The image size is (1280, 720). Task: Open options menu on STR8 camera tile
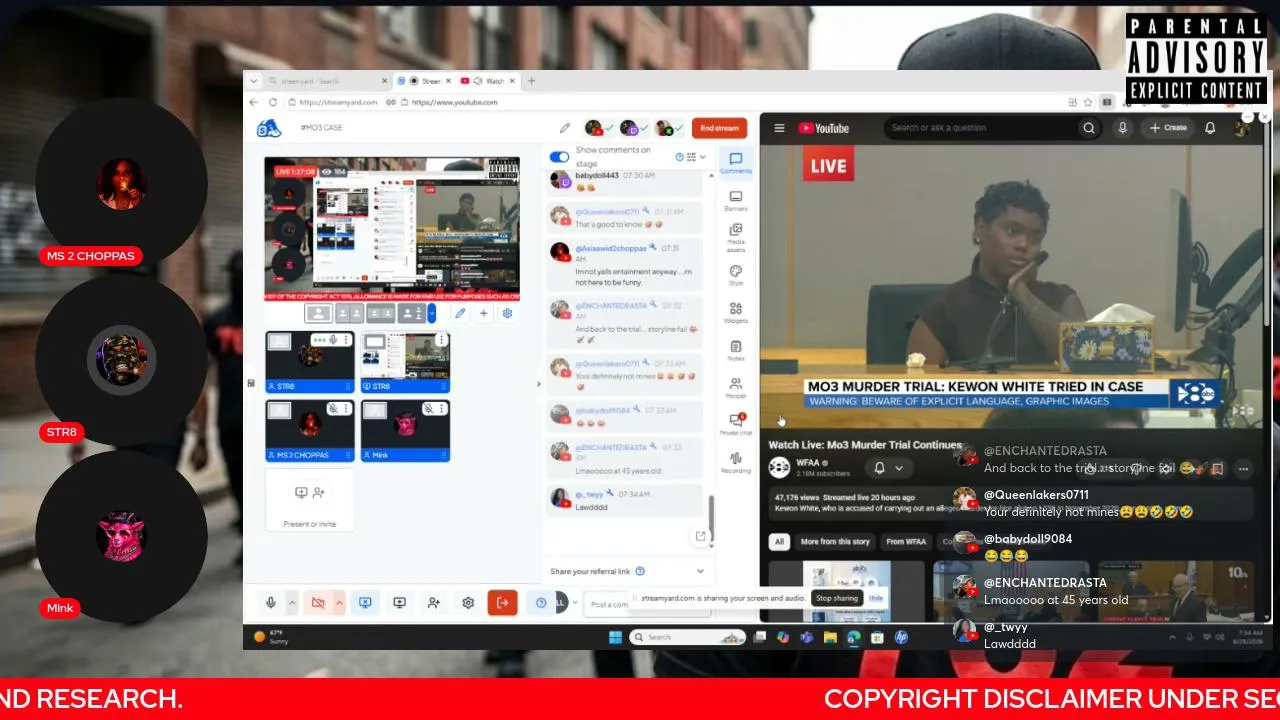347,340
